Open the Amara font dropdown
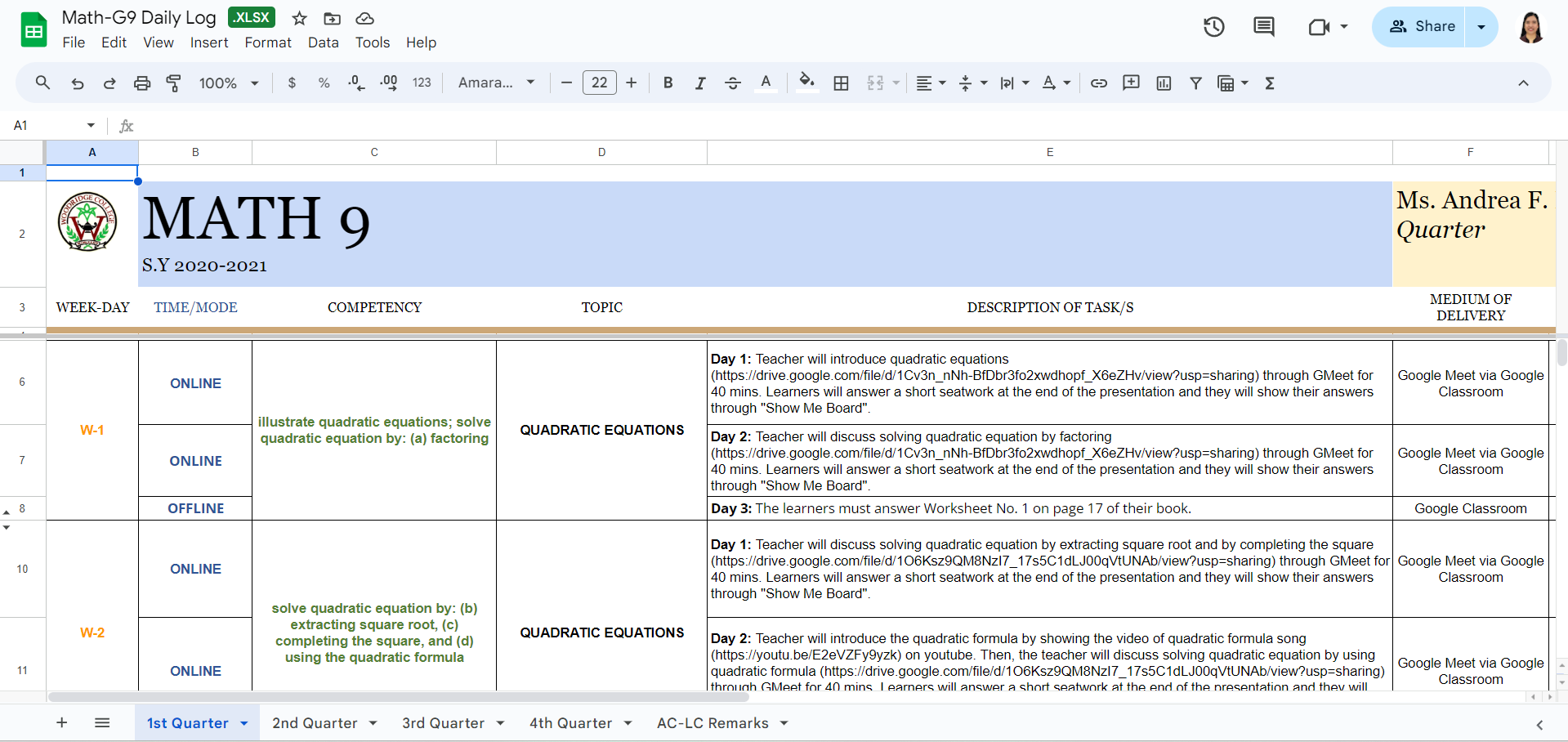The height and width of the screenshot is (742, 1568). 497,83
